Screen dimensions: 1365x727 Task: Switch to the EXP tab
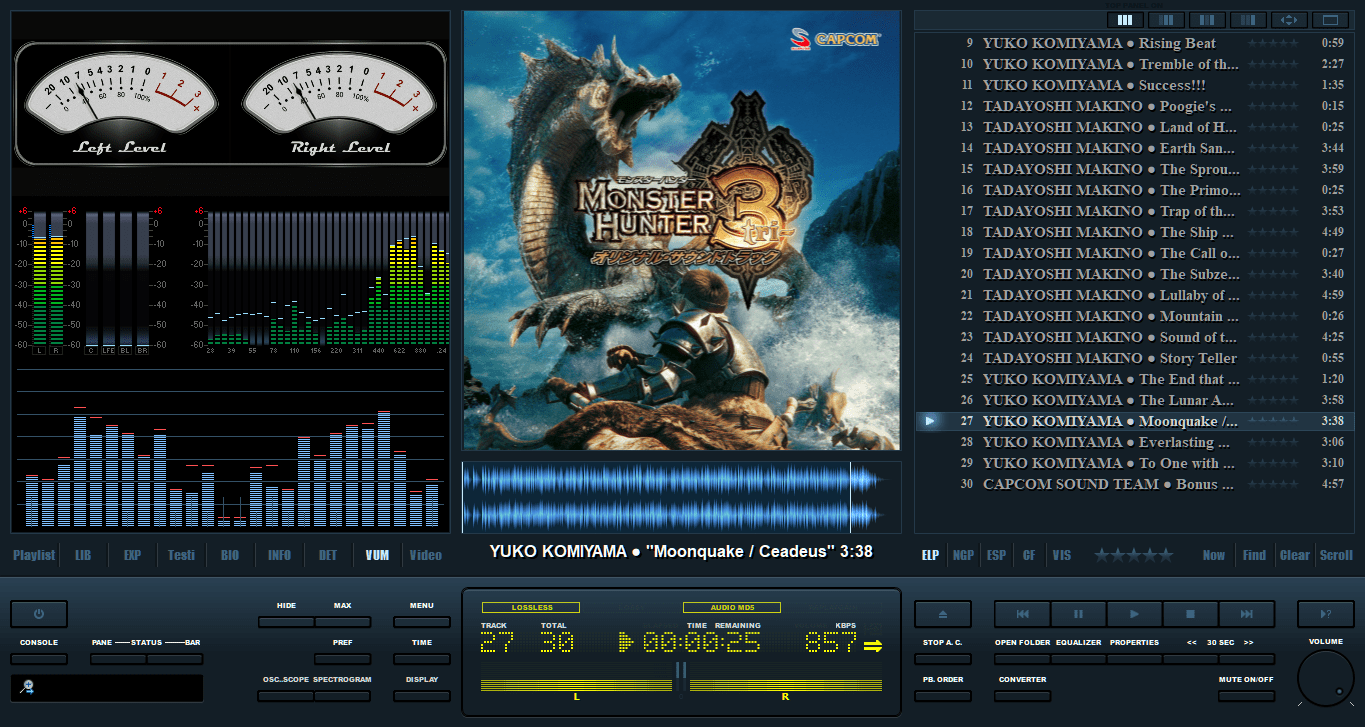click(x=132, y=555)
